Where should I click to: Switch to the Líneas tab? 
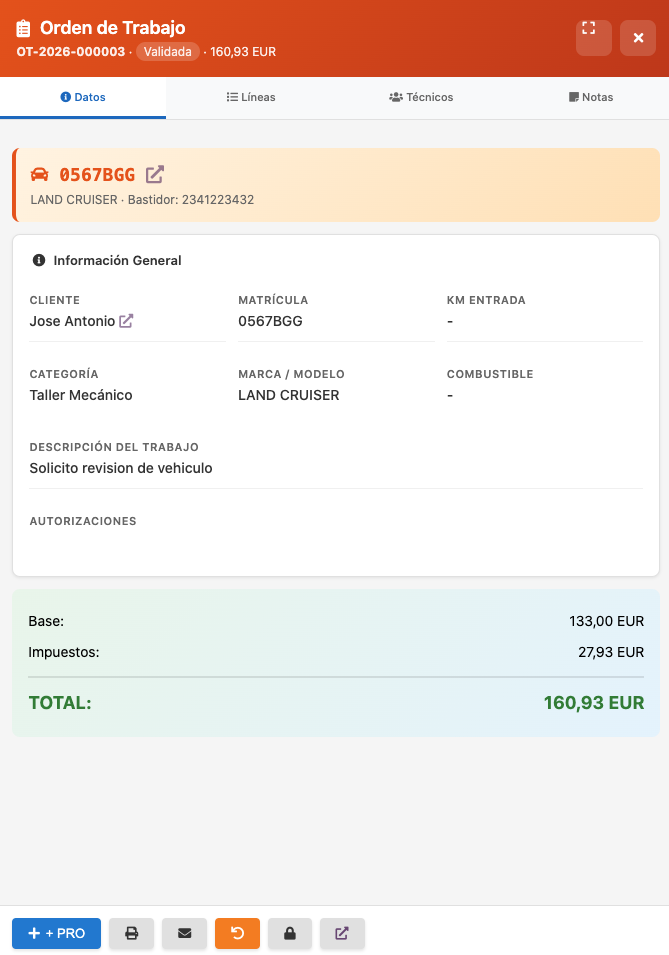[x=251, y=97]
